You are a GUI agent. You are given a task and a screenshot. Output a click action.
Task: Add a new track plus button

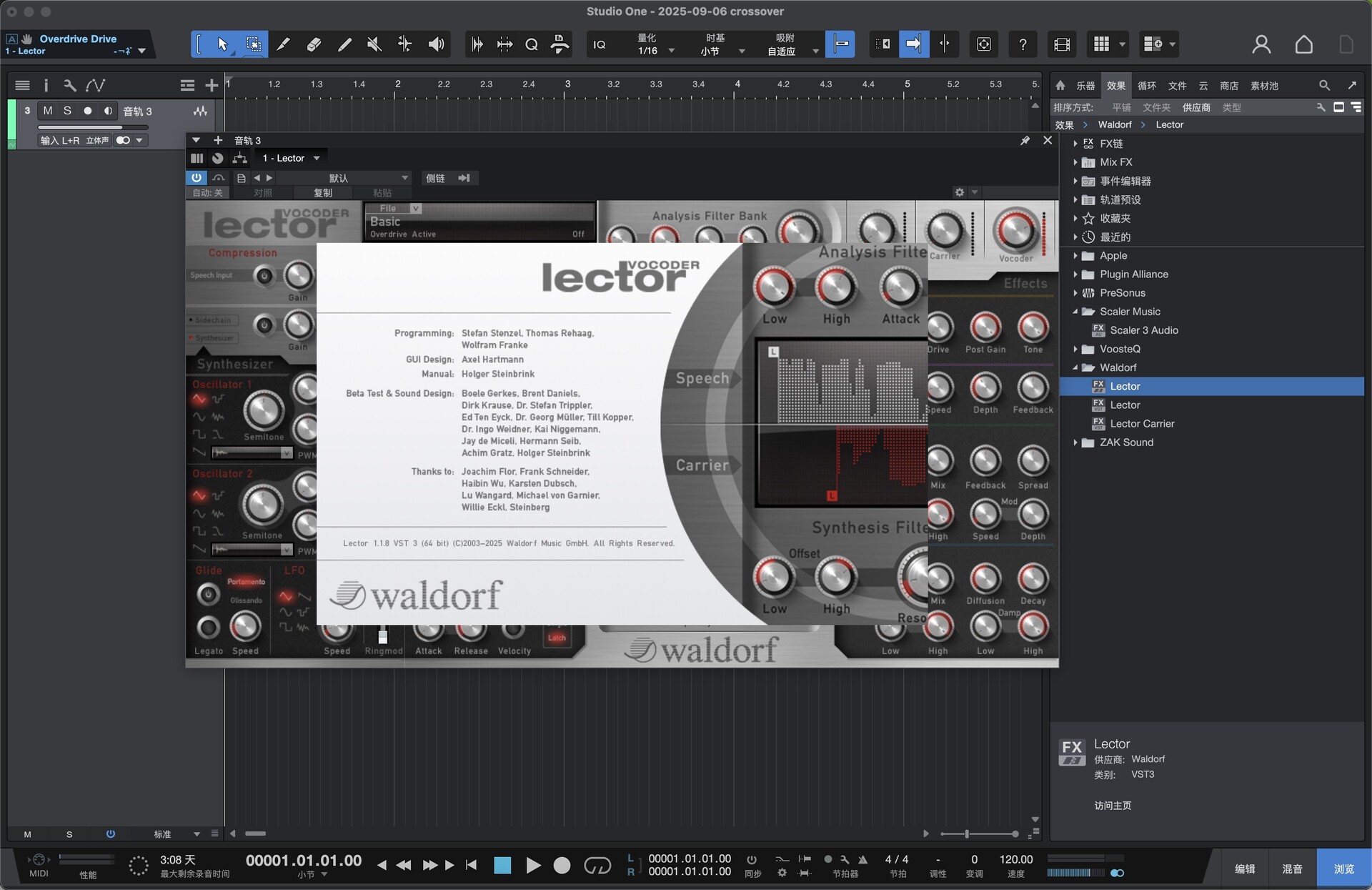212,86
